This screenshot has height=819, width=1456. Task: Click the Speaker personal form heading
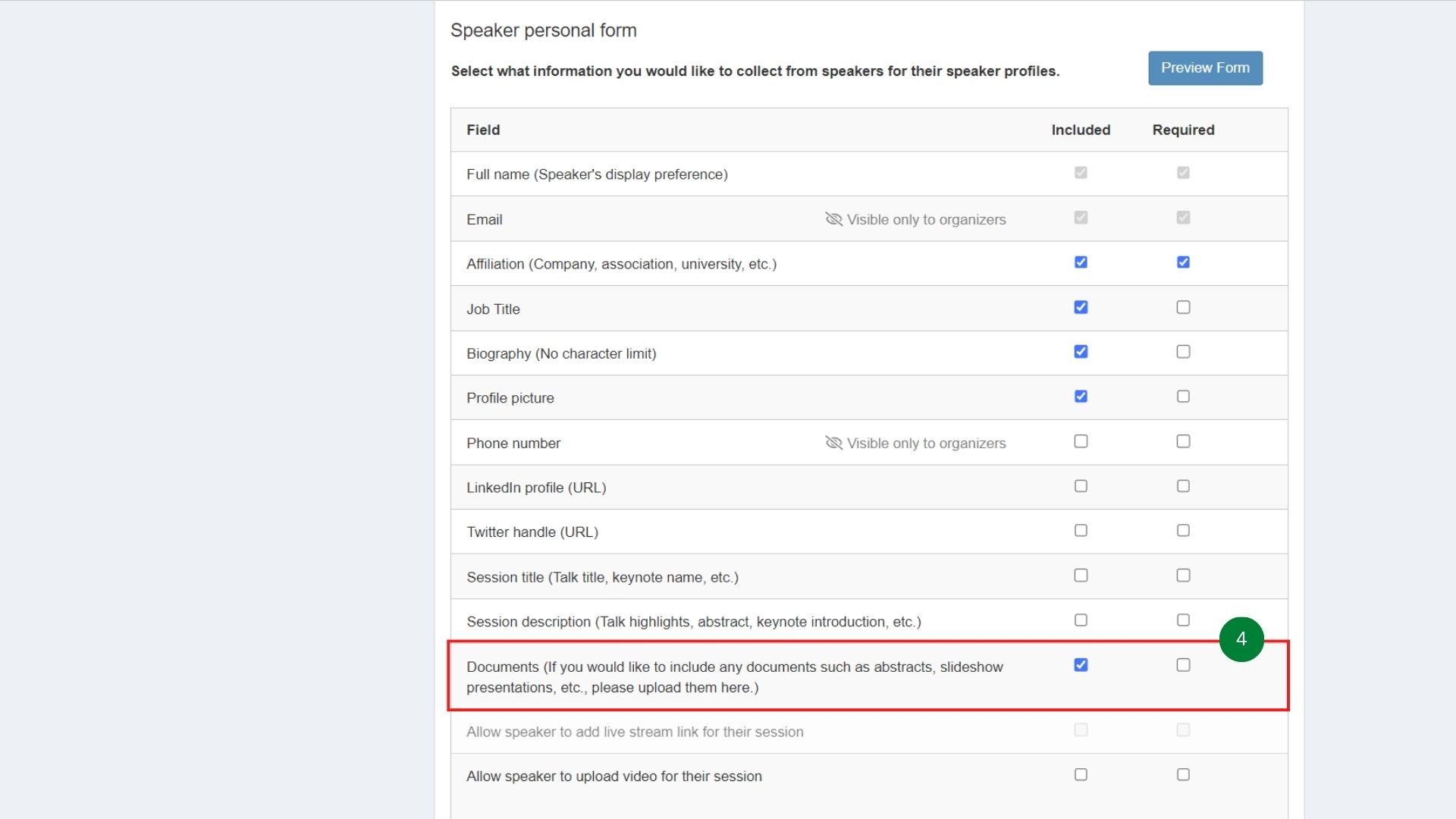544,30
